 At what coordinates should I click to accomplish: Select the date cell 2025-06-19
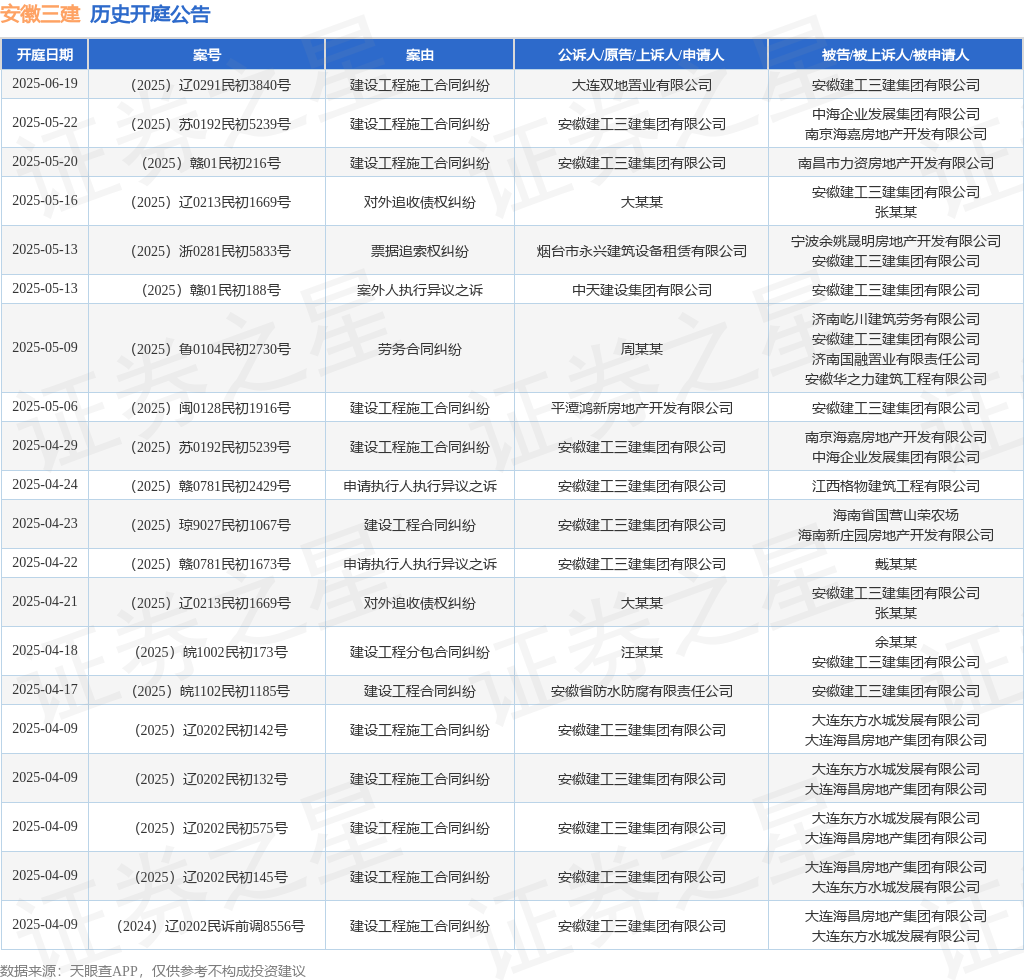(x=44, y=84)
